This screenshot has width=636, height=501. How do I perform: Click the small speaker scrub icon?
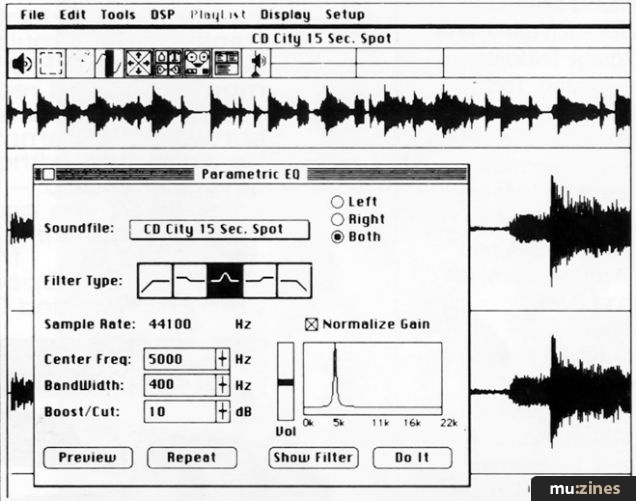[x=258, y=64]
